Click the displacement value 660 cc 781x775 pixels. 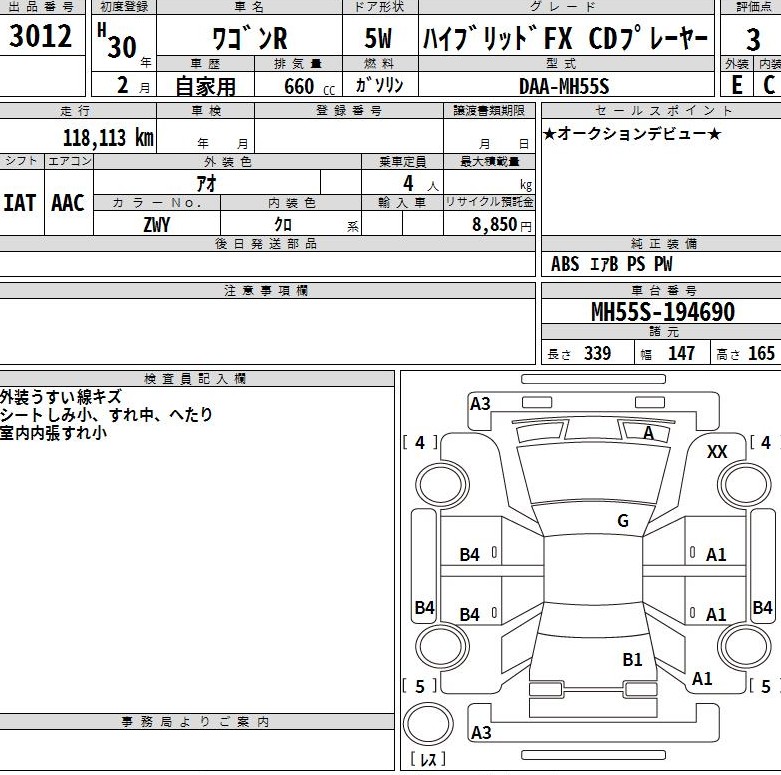pos(309,86)
